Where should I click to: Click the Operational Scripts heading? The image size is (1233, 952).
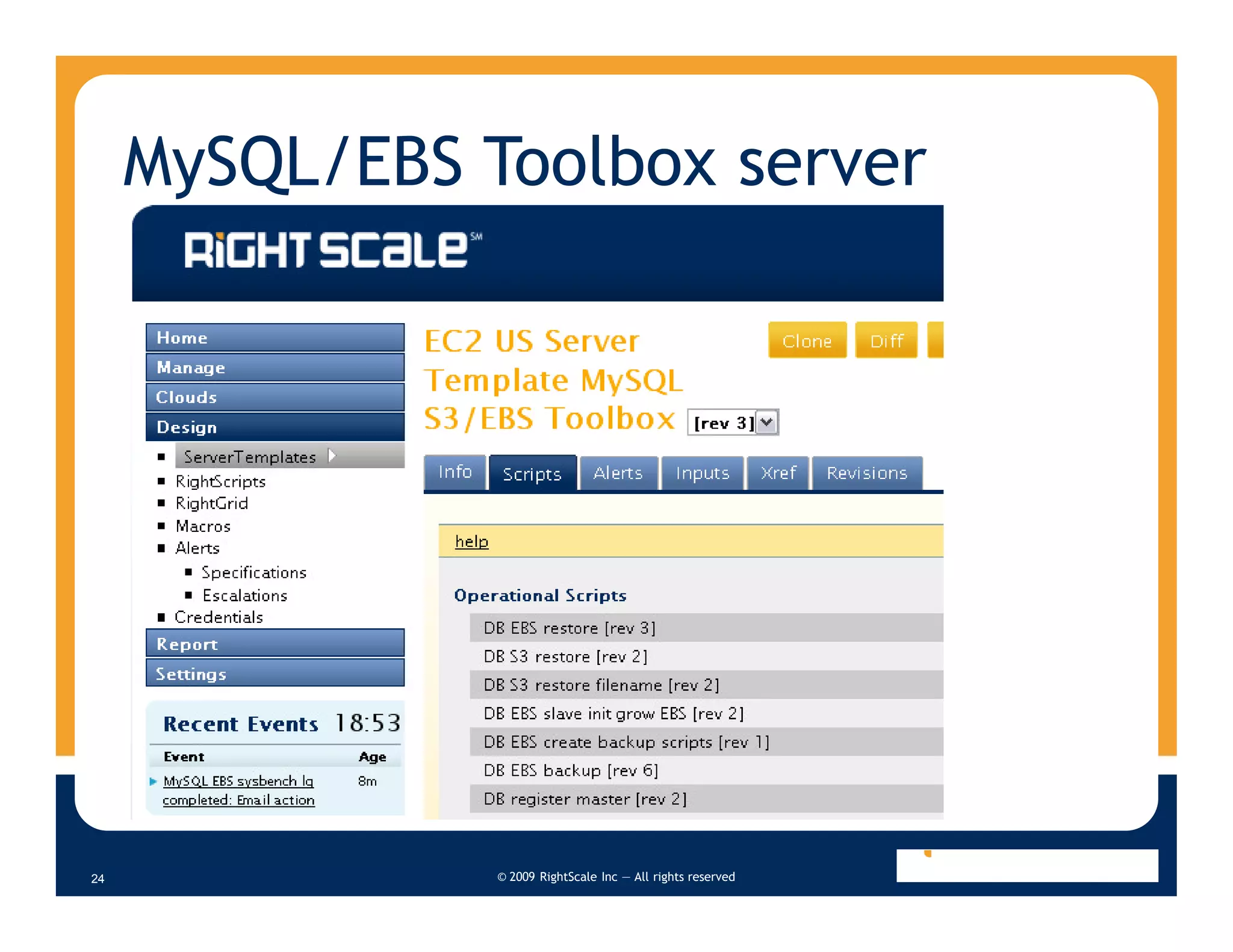click(x=540, y=595)
